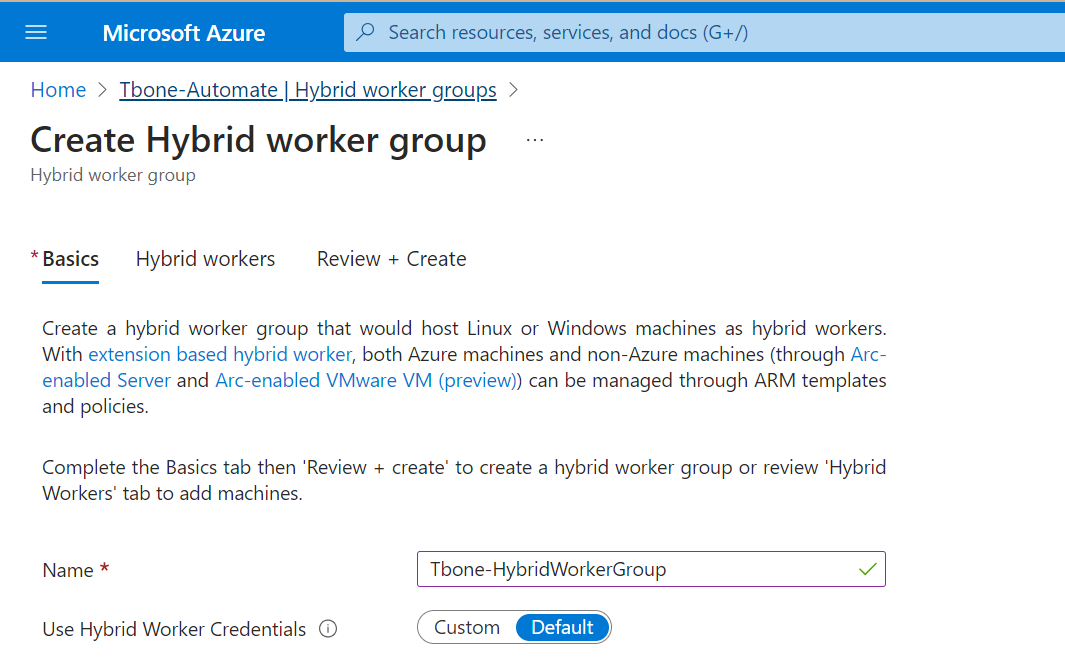Click the green validation checkmark in Name field
Screen dimensions: 1065x658
(x=866, y=568)
